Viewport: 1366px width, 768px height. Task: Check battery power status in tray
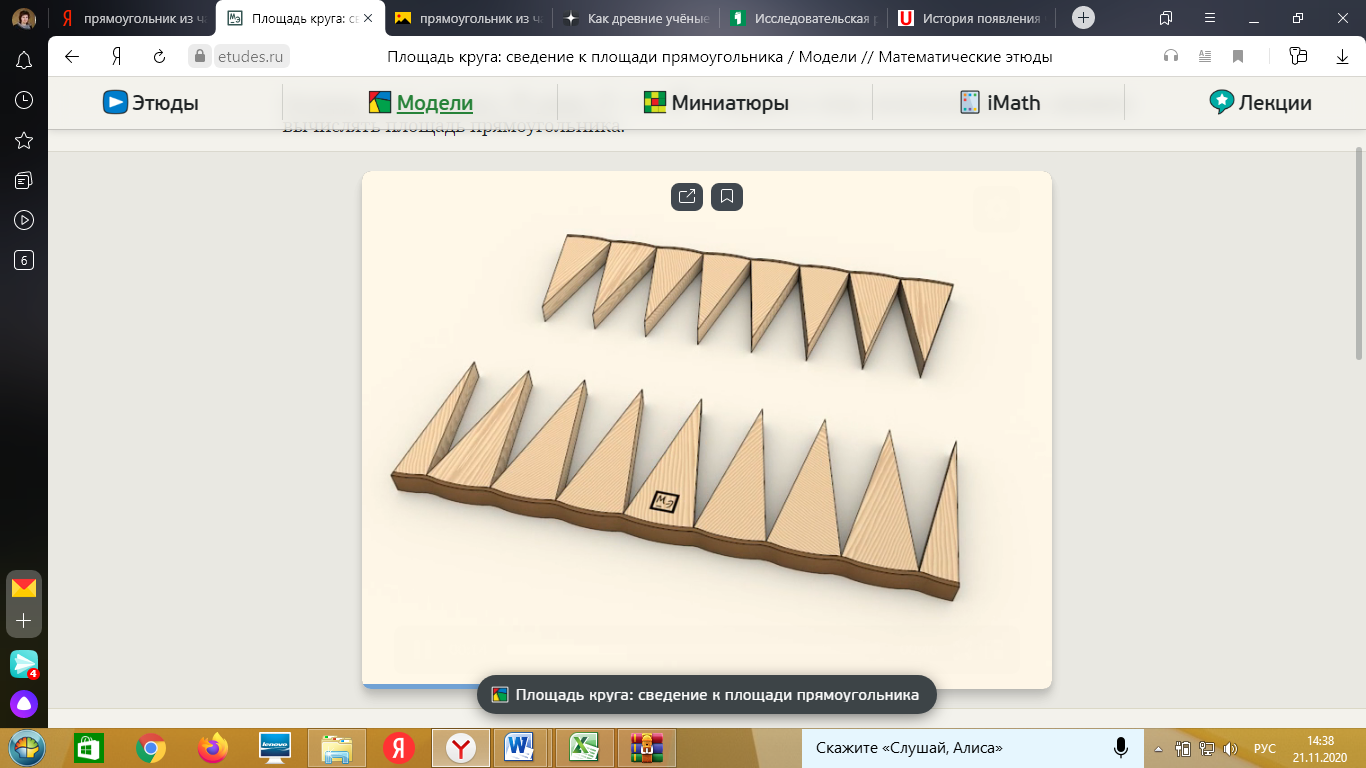[x=1182, y=748]
